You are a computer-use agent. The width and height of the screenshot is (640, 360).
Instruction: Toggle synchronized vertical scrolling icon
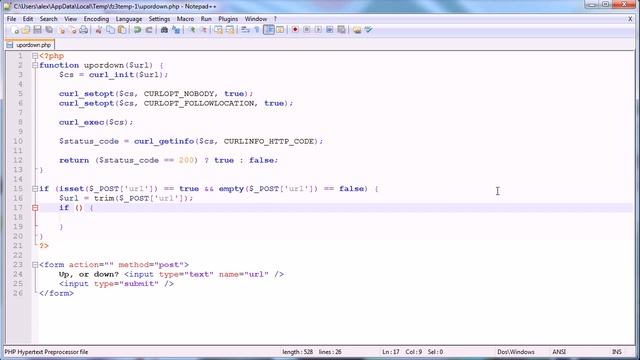[218, 30]
